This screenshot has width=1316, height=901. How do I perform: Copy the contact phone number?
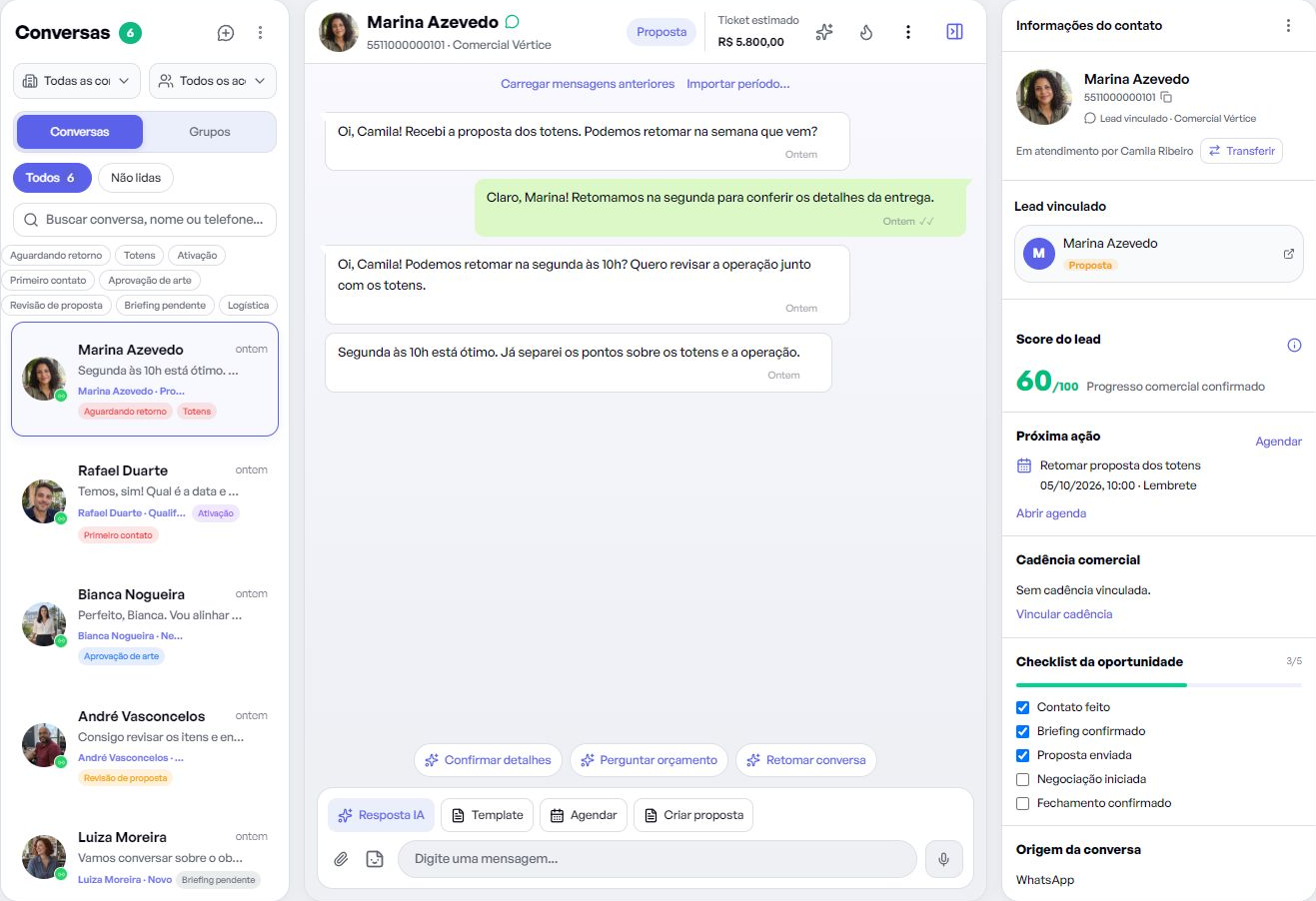[1166, 98]
